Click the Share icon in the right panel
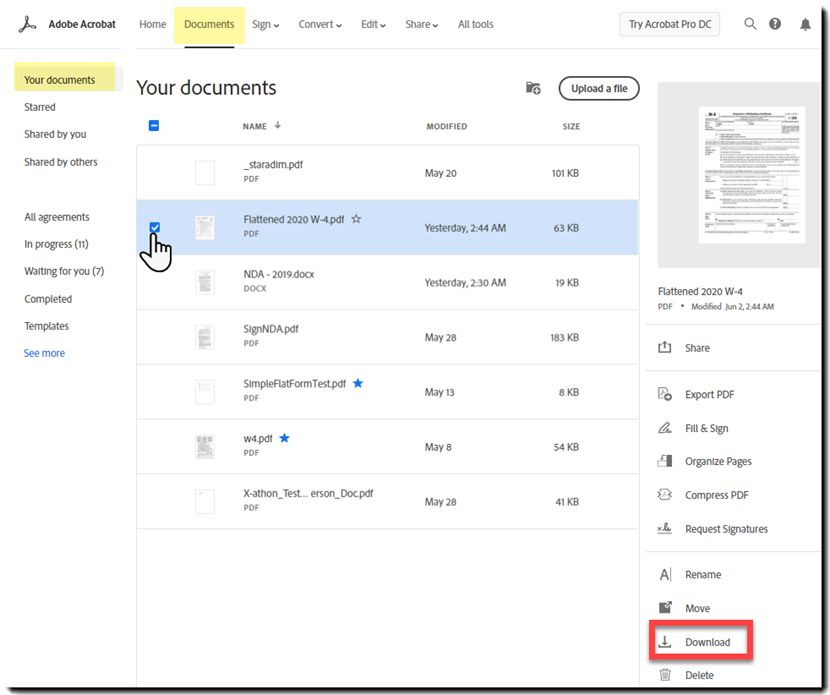Viewport: 830px width, 695px height. pos(664,347)
